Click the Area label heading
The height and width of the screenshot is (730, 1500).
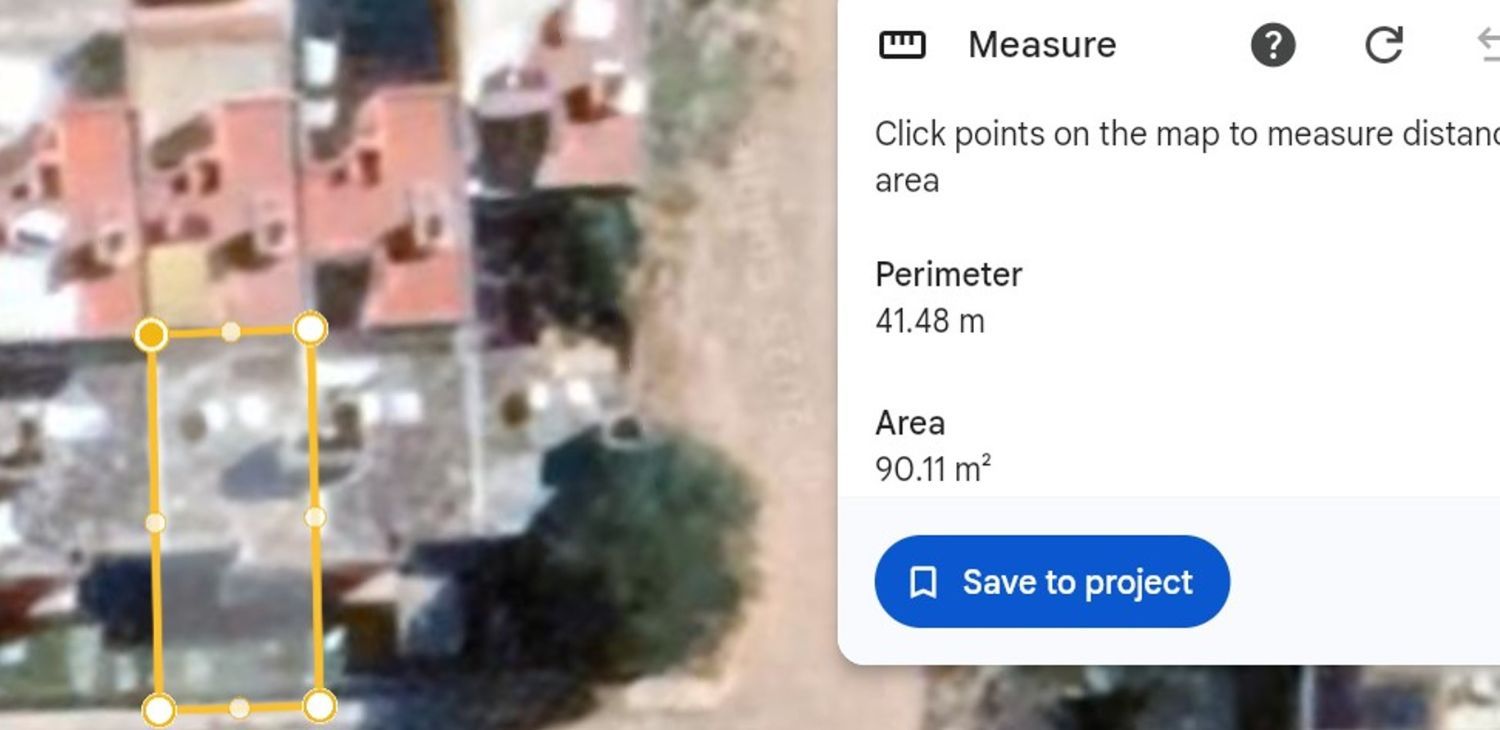coord(910,423)
